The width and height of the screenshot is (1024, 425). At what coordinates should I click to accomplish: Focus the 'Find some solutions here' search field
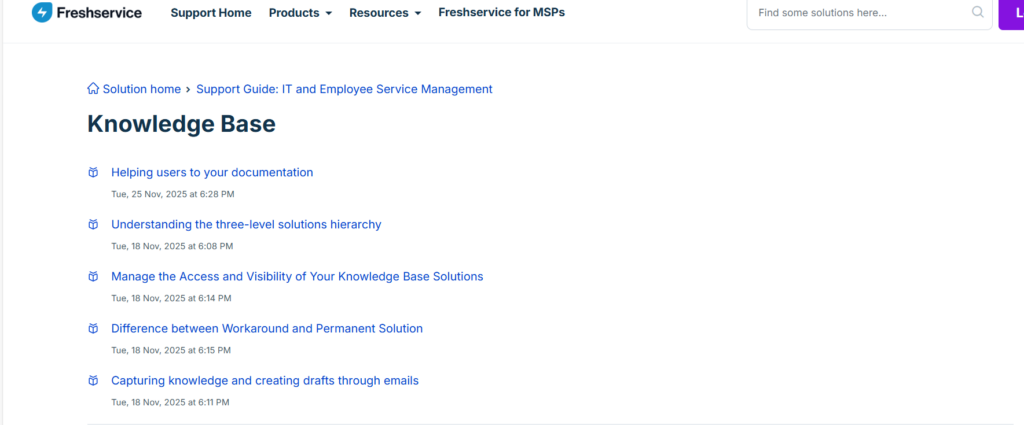point(860,13)
